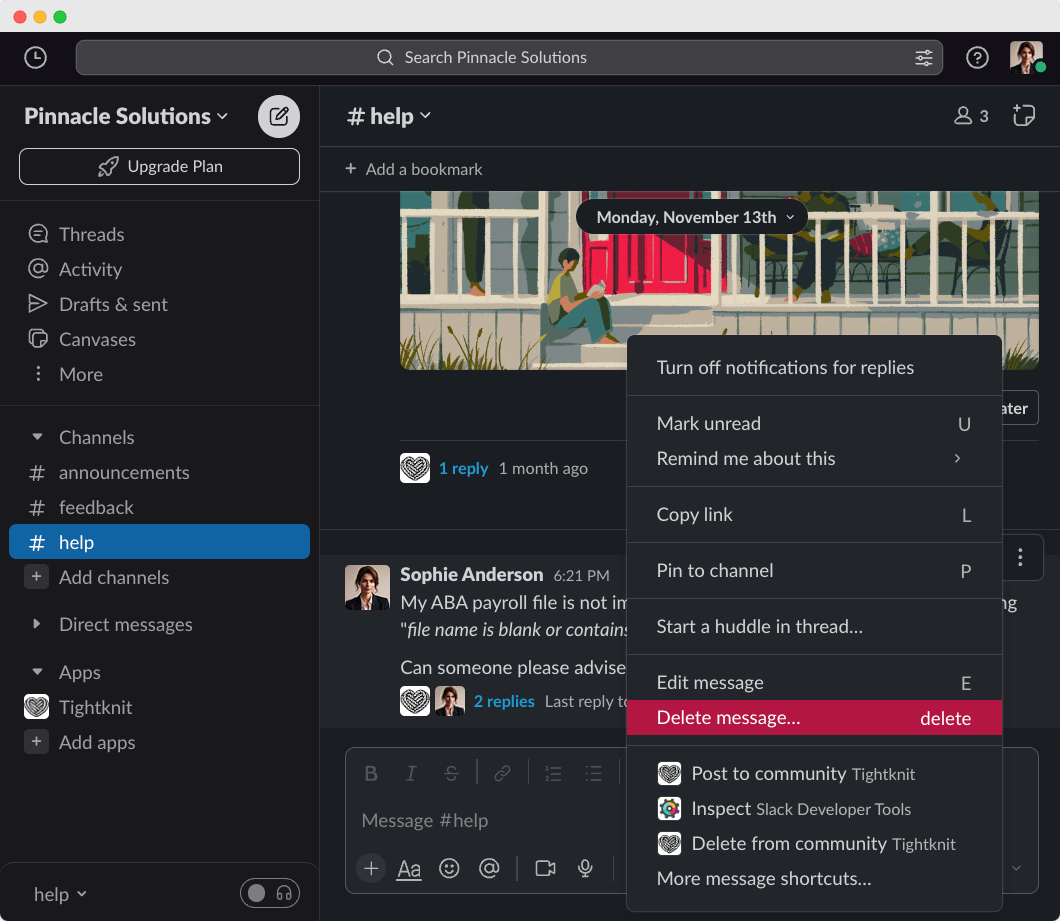Compose a new message with pencil icon

[x=279, y=116]
